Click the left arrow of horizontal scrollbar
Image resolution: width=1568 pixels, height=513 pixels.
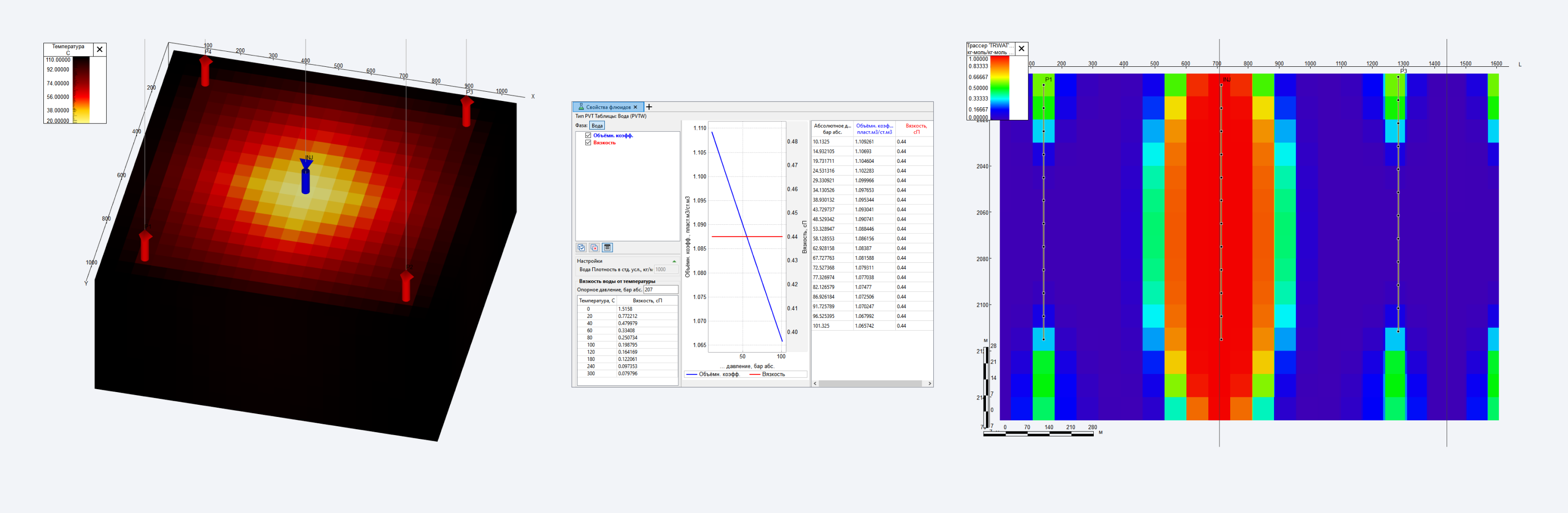(x=815, y=383)
